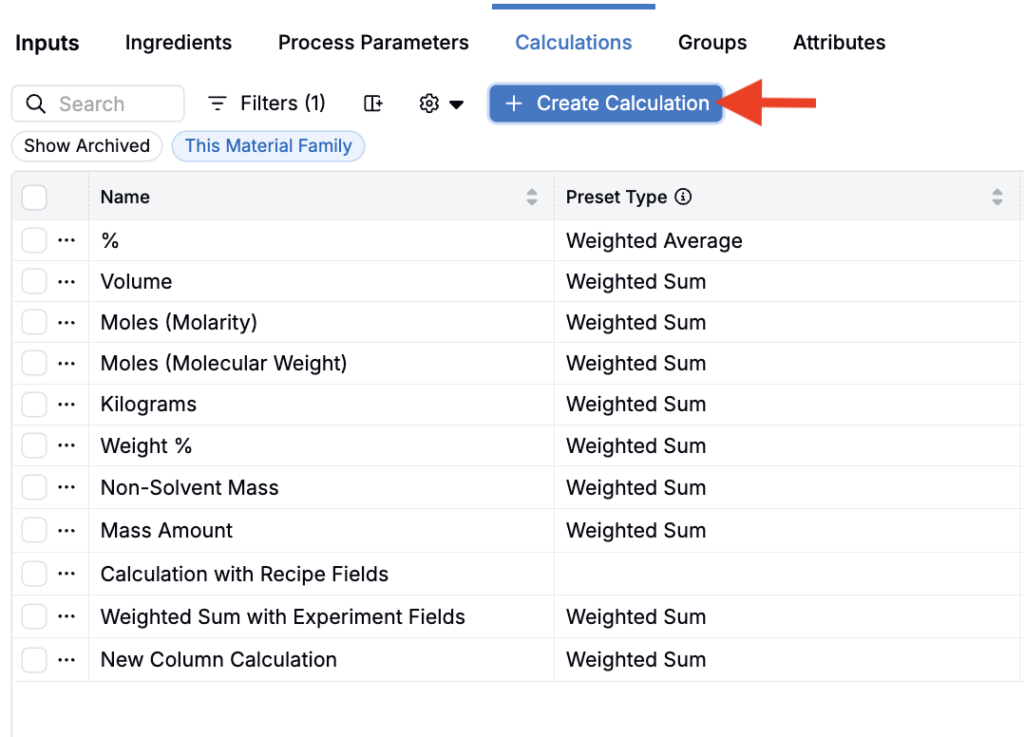Focus the Search input field
Viewport: 1024px width, 737px height.
[98, 104]
